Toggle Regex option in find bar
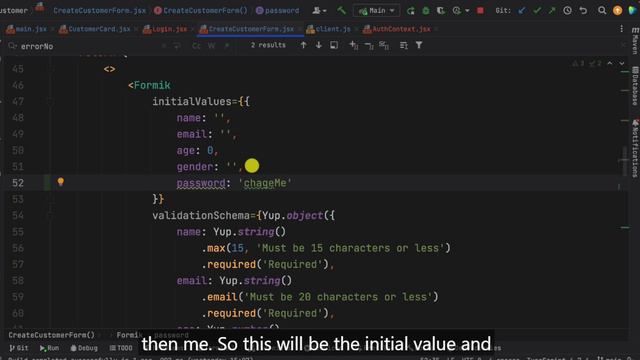This screenshot has height=360, width=640. click(227, 46)
